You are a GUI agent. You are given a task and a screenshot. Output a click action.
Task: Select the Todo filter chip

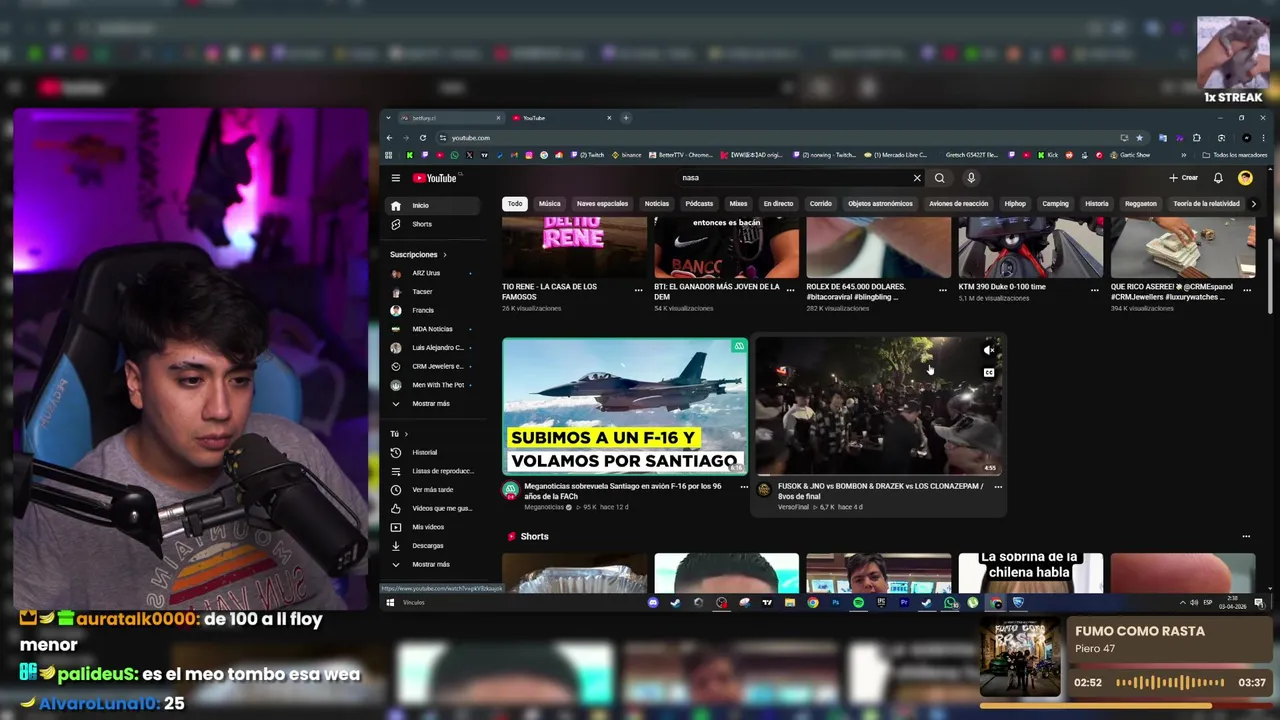click(x=515, y=204)
